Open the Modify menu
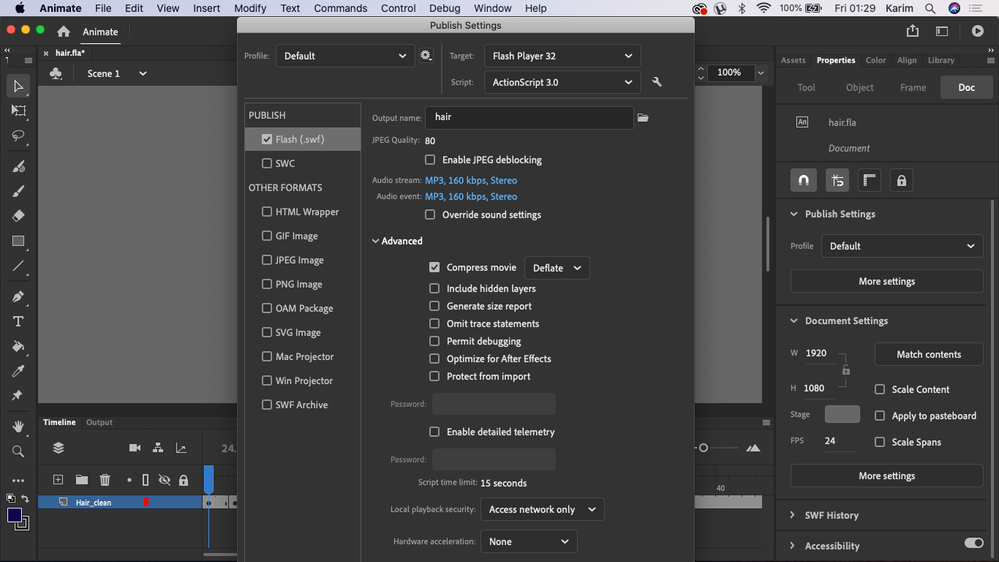Screen dimensions: 999x562 click(x=250, y=8)
